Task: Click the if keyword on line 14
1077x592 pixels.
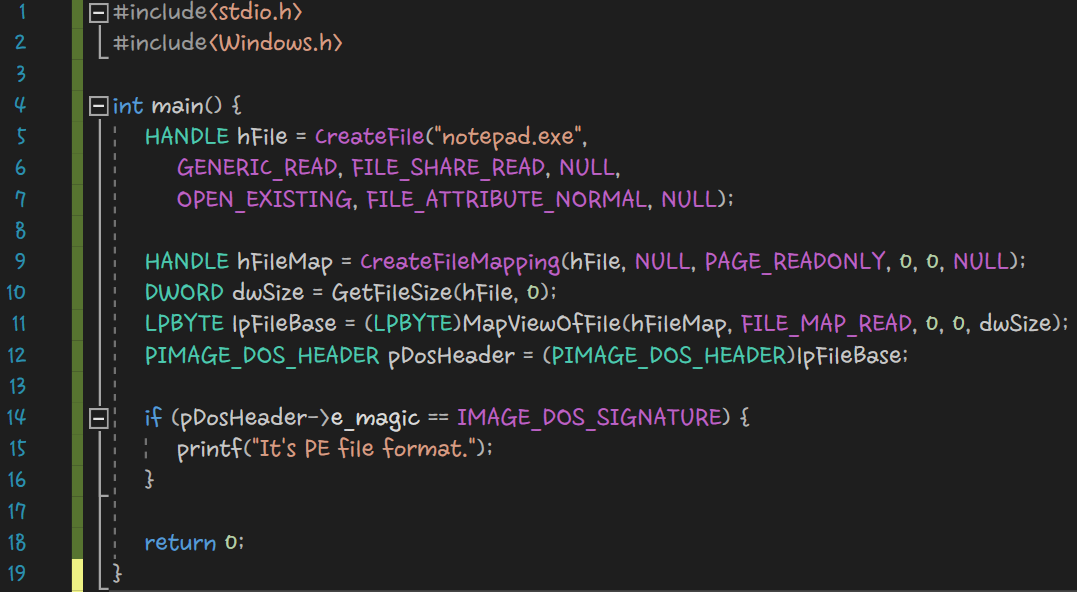Action: [x=153, y=418]
